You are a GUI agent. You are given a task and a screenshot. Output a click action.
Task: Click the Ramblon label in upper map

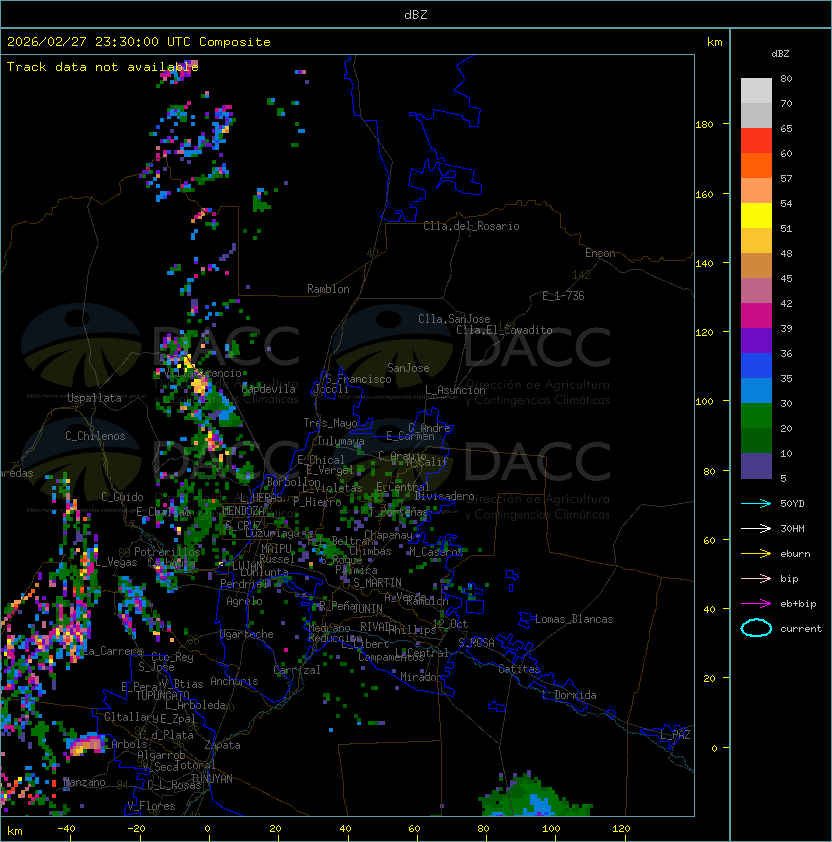click(x=328, y=289)
